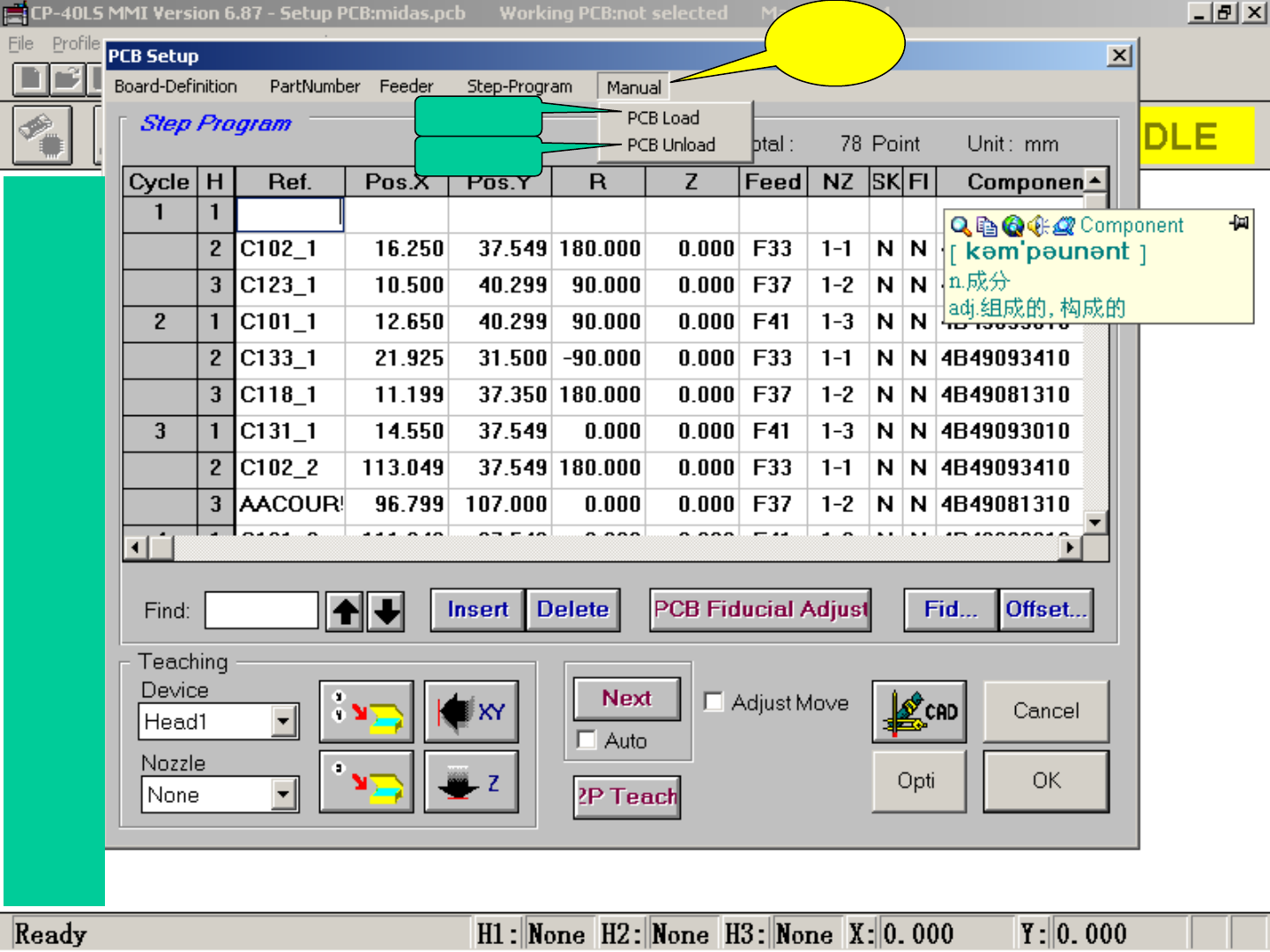This screenshot has width=1270, height=952.
Task: Click the find previous up arrow
Action: tap(345, 611)
